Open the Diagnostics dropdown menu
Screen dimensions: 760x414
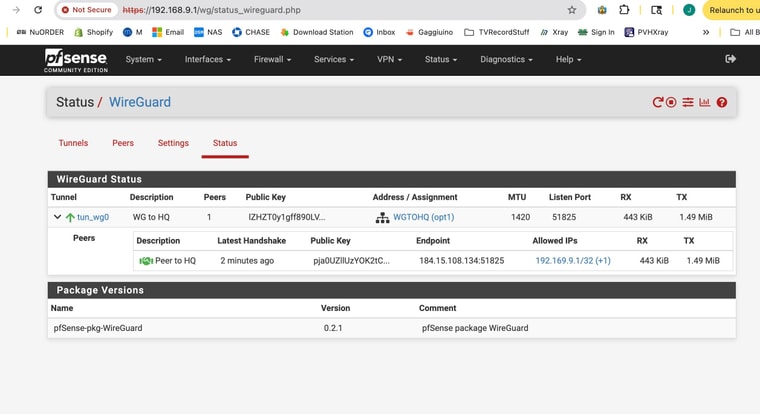[x=506, y=60]
